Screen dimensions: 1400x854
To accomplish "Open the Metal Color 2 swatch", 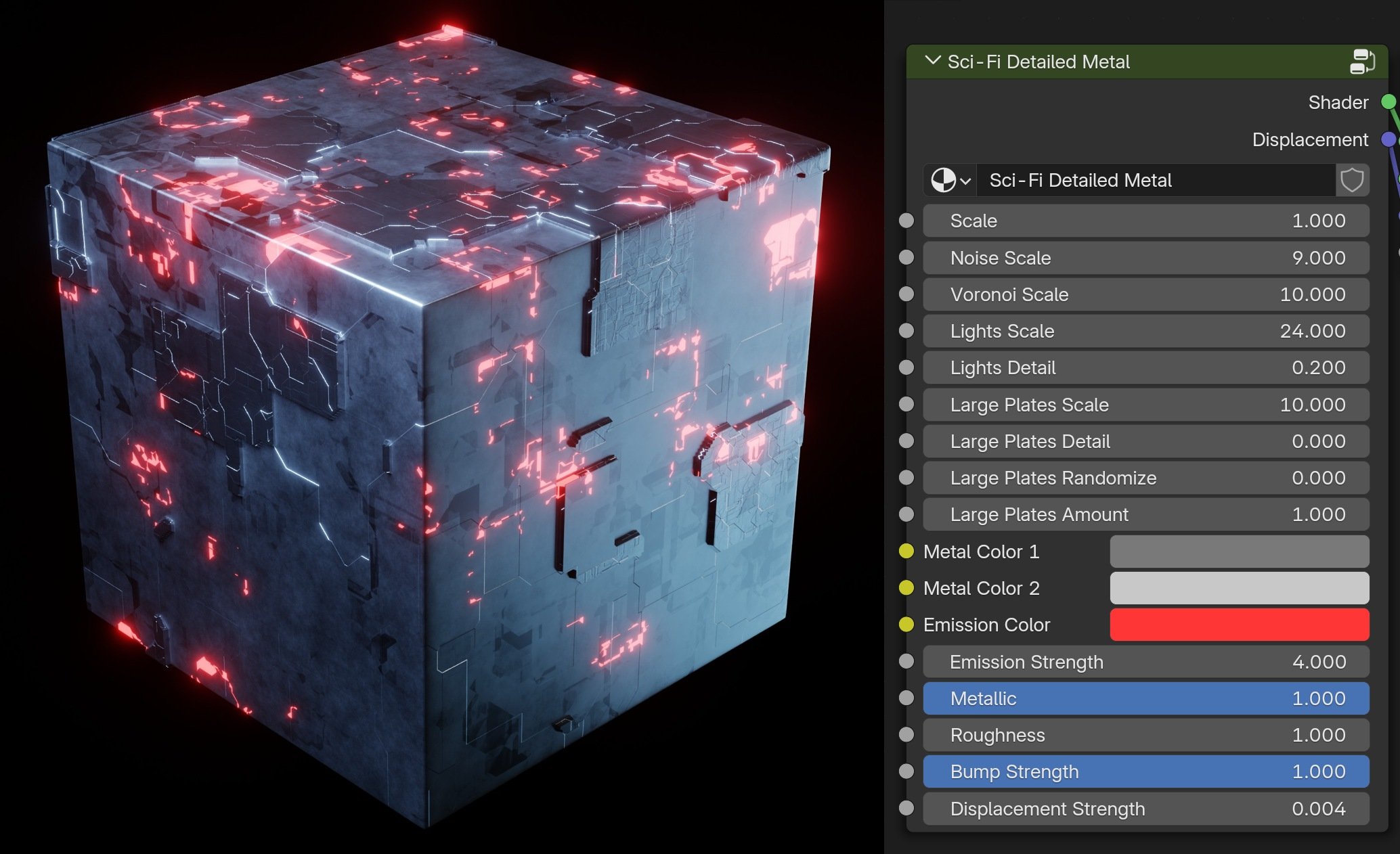I will click(x=1239, y=588).
